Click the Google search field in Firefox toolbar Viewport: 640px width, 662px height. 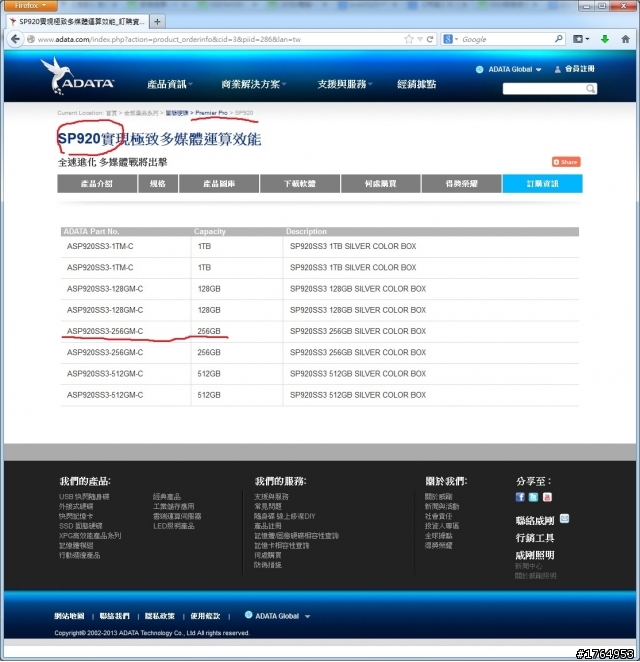coord(507,39)
